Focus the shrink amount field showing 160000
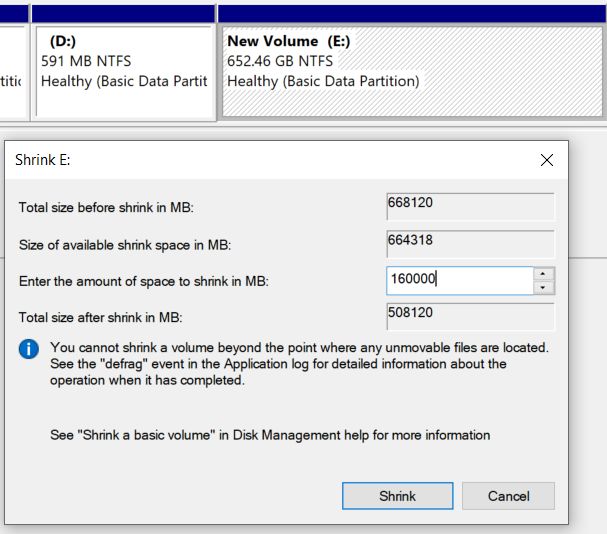607x534 pixels. point(460,281)
